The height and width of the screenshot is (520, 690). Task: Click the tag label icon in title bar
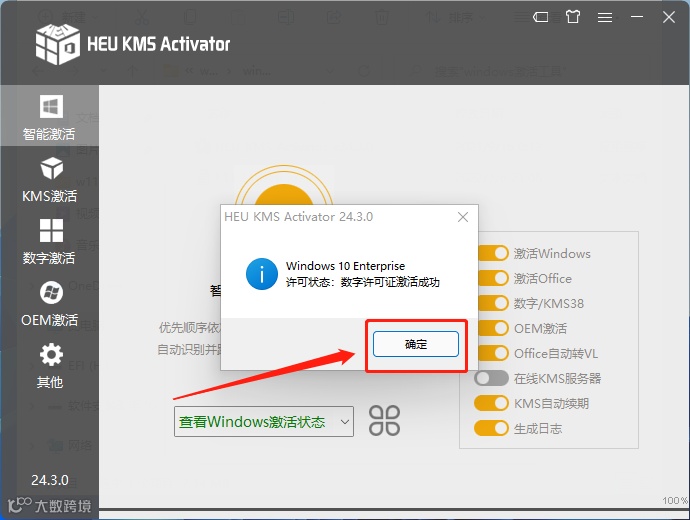pyautogui.click(x=540, y=17)
